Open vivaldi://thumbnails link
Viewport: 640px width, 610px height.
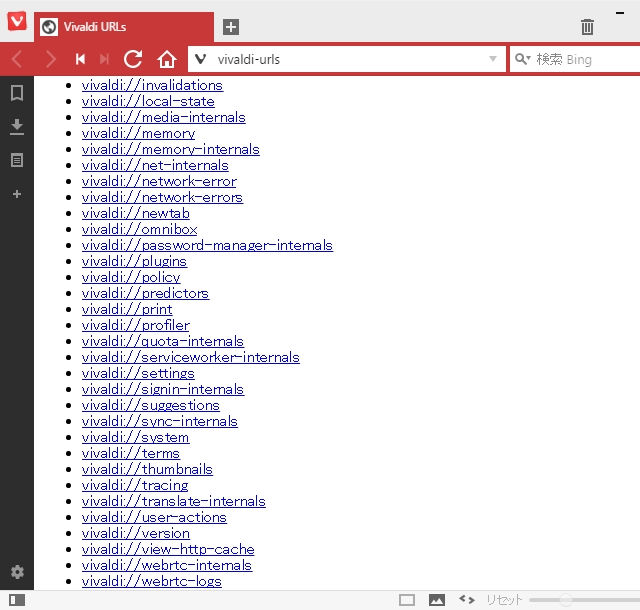[x=147, y=469]
